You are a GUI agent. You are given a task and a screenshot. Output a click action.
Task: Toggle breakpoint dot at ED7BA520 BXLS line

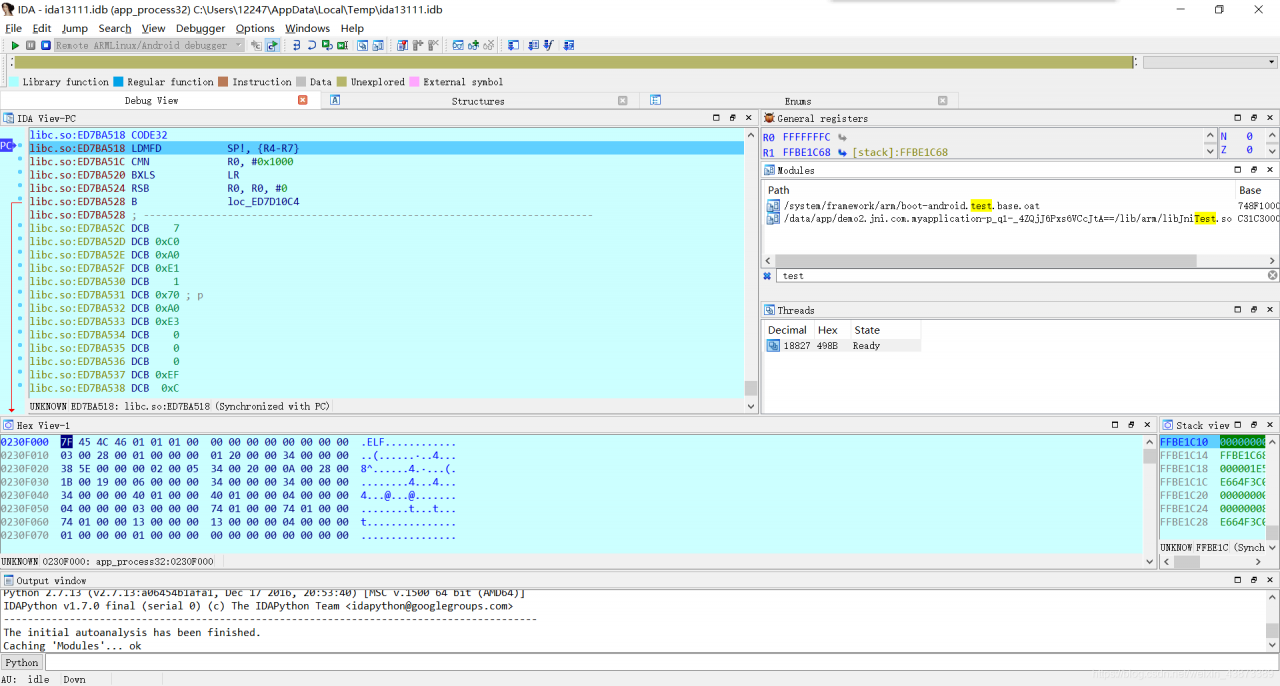[x=20, y=174]
